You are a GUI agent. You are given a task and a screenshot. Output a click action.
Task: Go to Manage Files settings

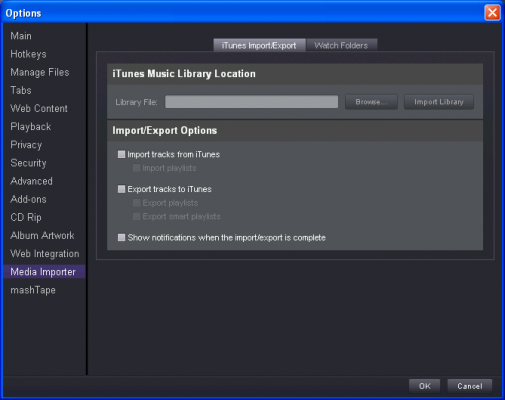click(x=40, y=72)
